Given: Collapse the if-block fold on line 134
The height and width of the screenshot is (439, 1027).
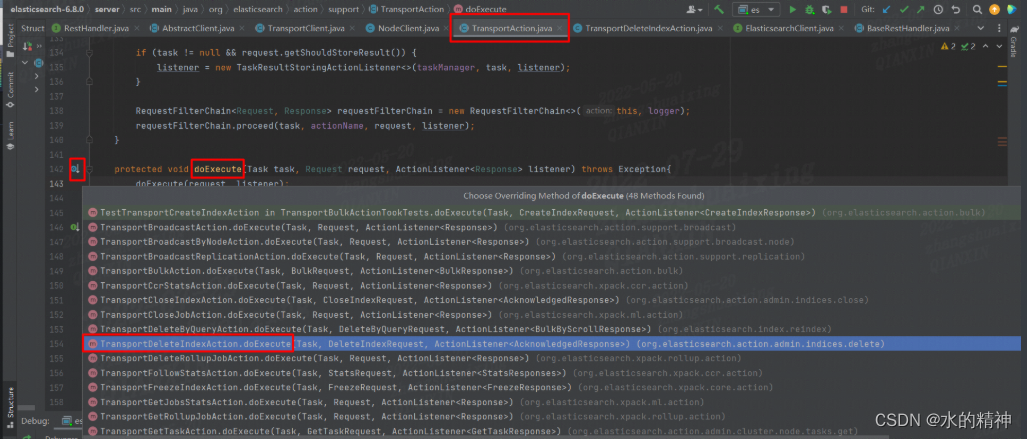Looking at the screenshot, I should pyautogui.click(x=89, y=52).
